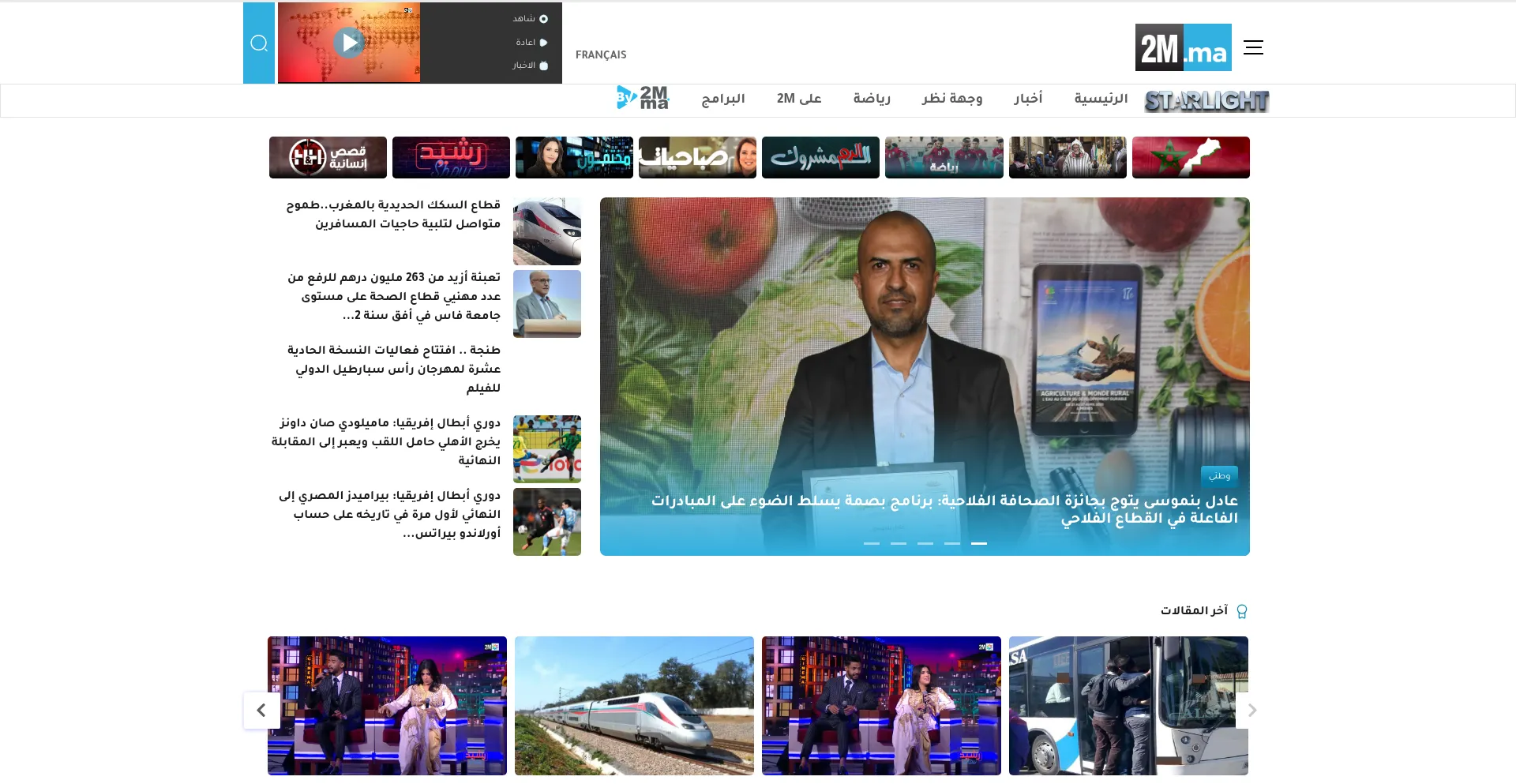Open the قصص إنسانية program banner
The width and height of the screenshot is (1516, 784).
(x=328, y=157)
